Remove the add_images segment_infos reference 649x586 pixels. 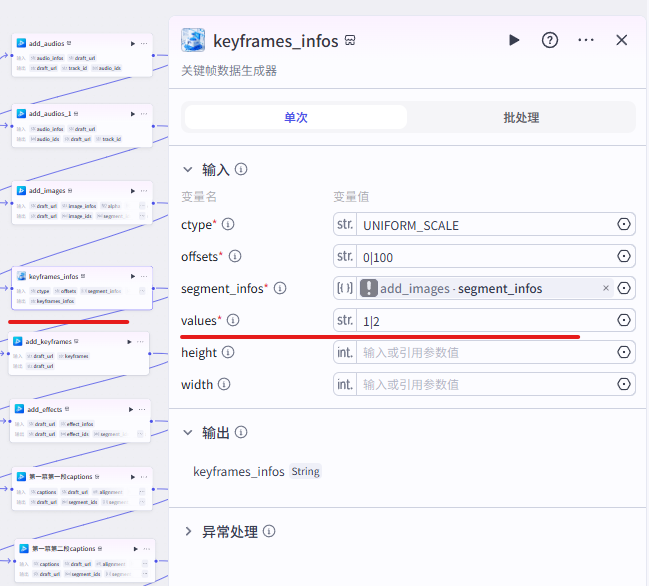coord(606,288)
